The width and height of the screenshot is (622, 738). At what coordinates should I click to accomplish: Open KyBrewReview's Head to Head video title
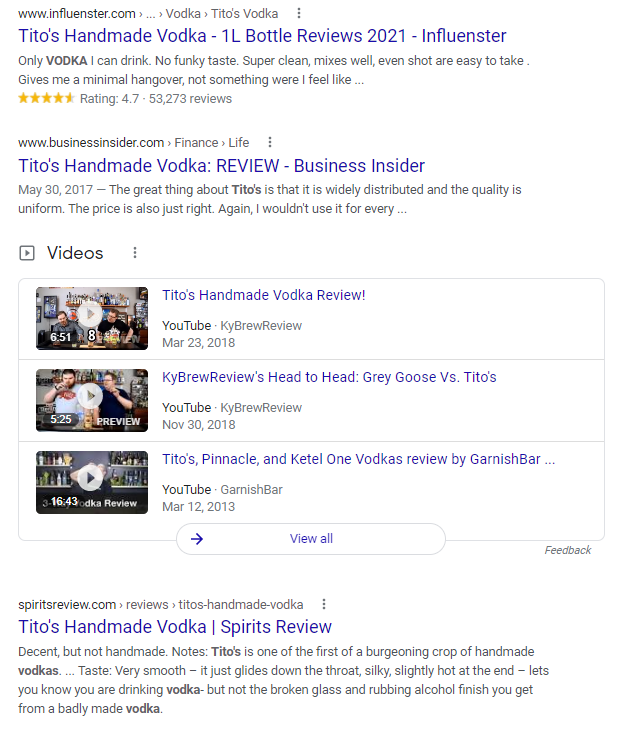329,377
